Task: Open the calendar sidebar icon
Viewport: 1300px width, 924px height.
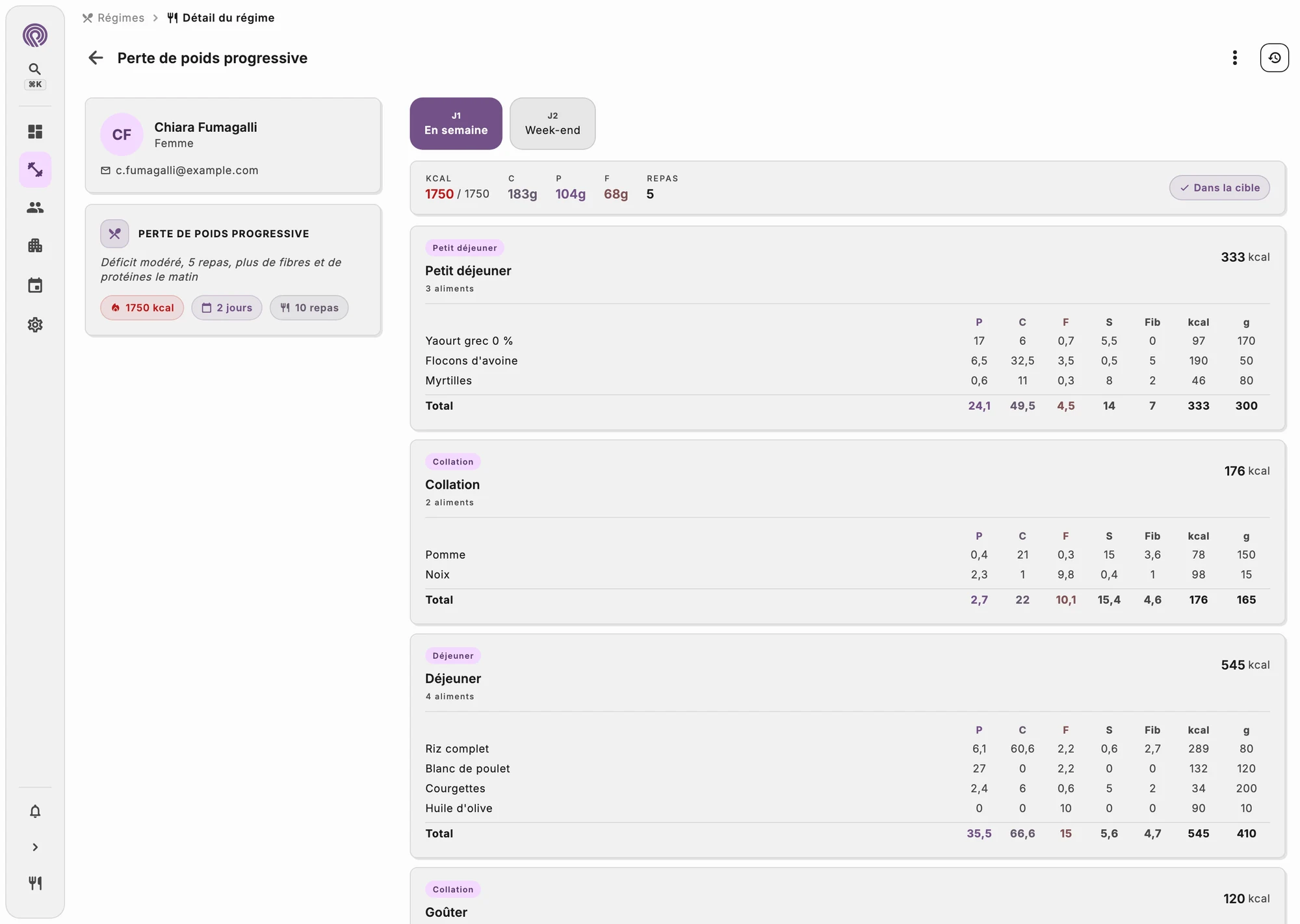Action: click(35, 285)
